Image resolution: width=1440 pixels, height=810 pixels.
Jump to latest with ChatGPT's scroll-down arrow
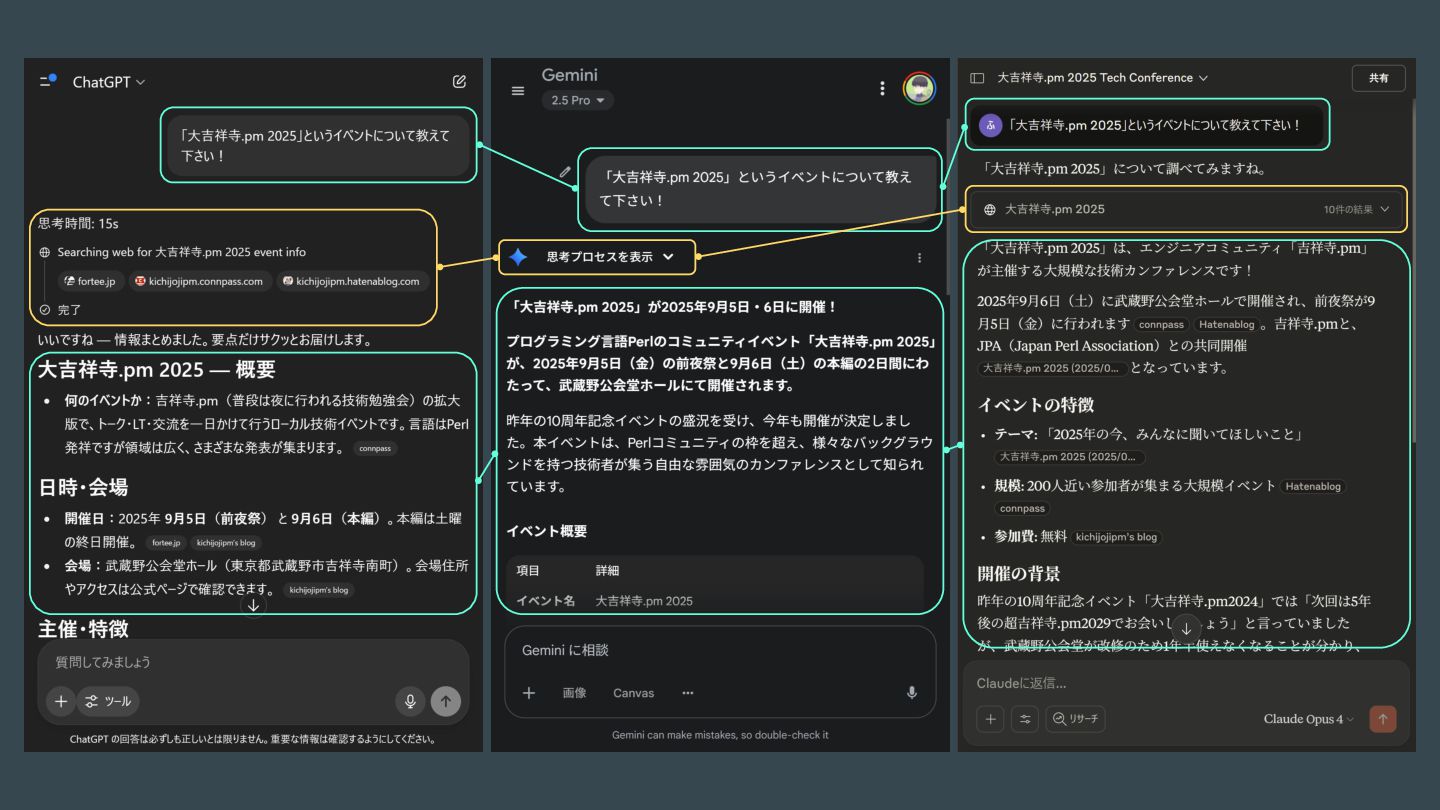pos(254,605)
